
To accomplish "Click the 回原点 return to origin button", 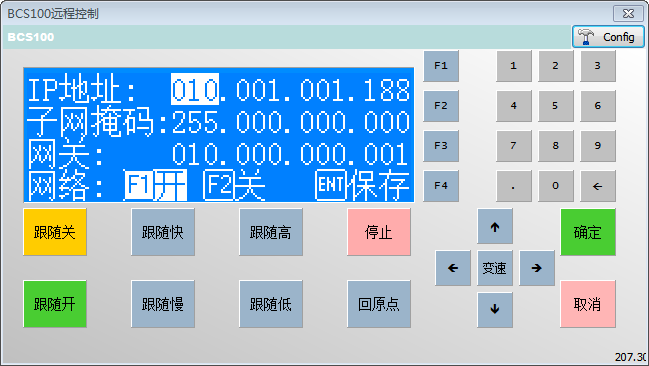I will click(379, 304).
